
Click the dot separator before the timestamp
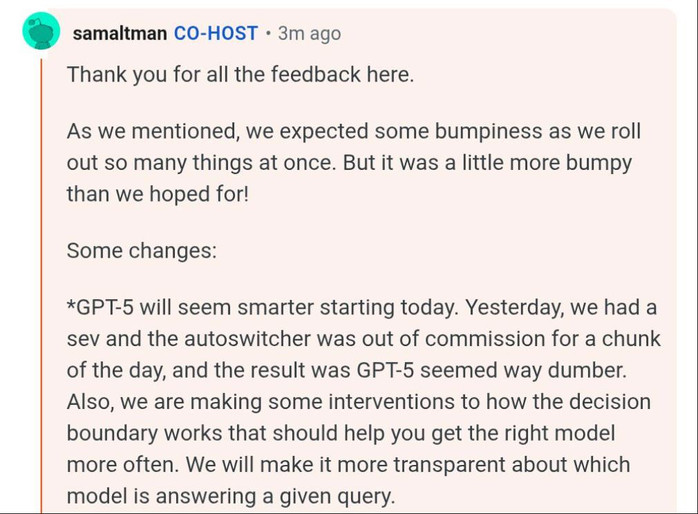coord(268,33)
